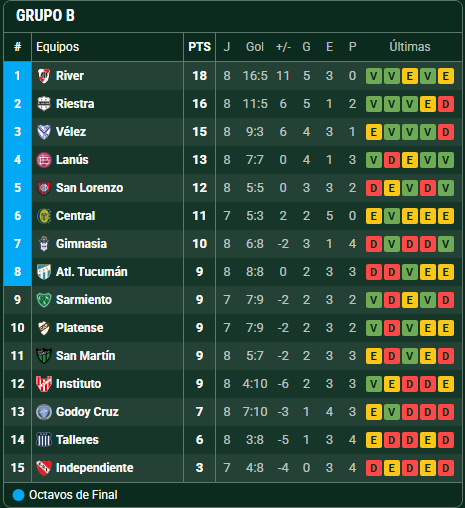The width and height of the screenshot is (465, 508).
Task: Click the Independiente club badge
Action: coord(44,468)
